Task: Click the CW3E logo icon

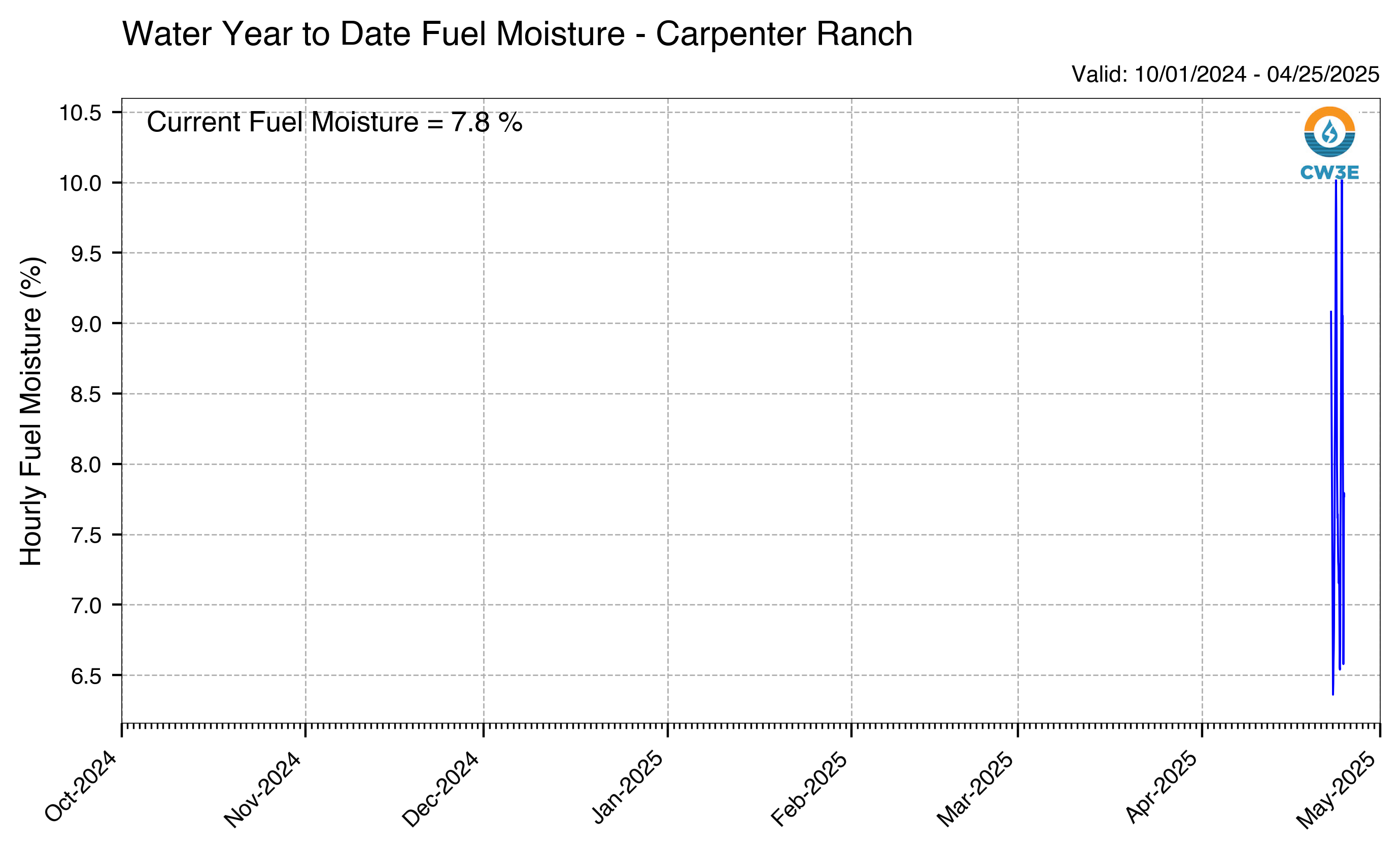Action: (1329, 132)
